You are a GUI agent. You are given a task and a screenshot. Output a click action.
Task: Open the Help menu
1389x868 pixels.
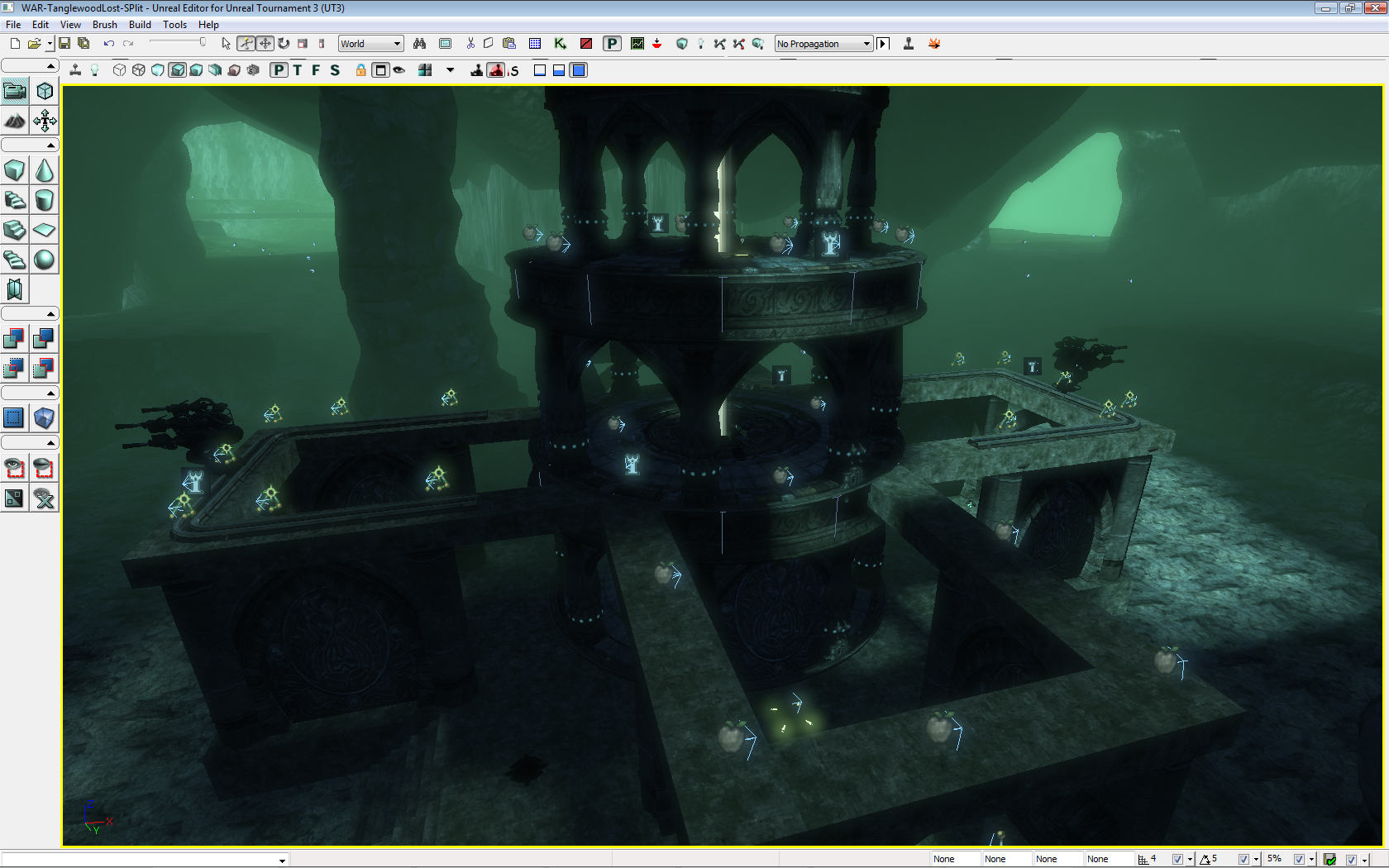pyautogui.click(x=208, y=25)
